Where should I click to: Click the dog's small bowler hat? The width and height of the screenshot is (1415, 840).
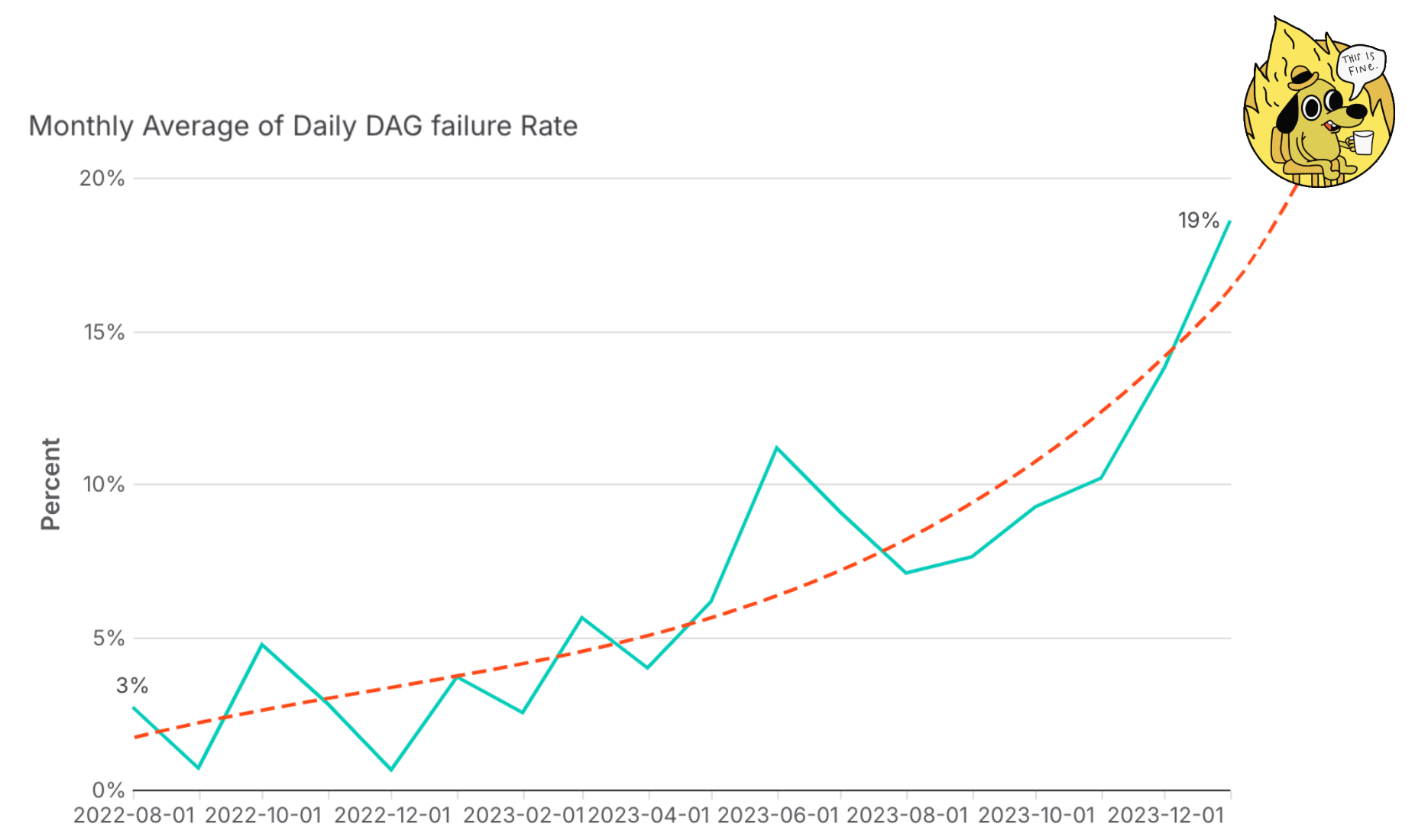point(1302,77)
